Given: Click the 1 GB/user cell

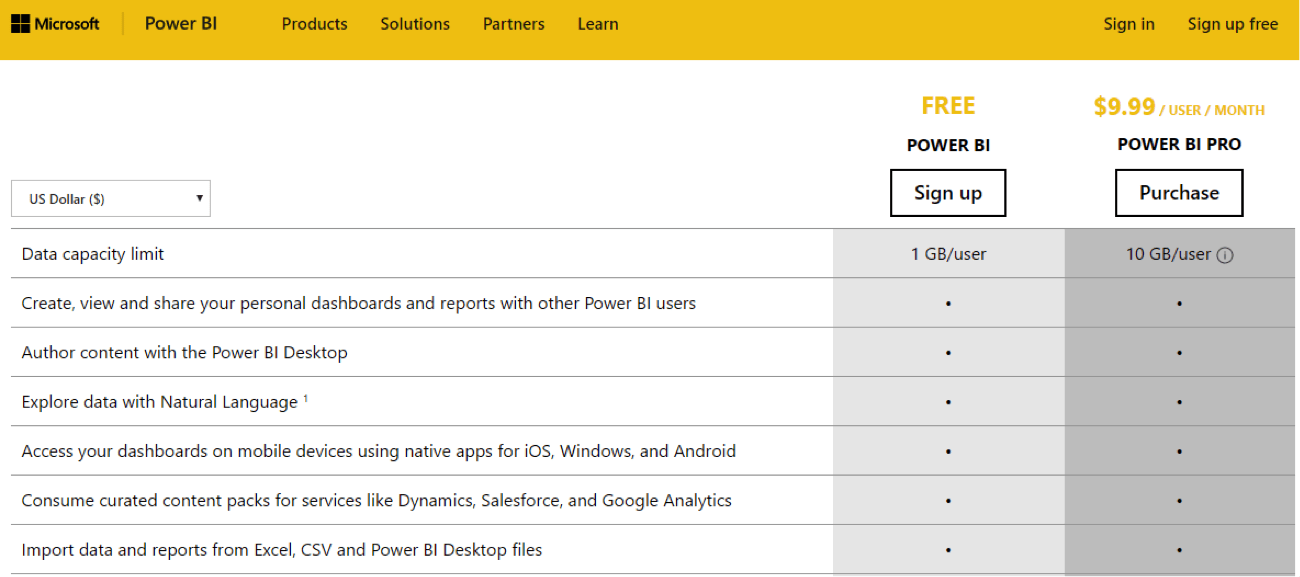Looking at the screenshot, I should pos(948,254).
